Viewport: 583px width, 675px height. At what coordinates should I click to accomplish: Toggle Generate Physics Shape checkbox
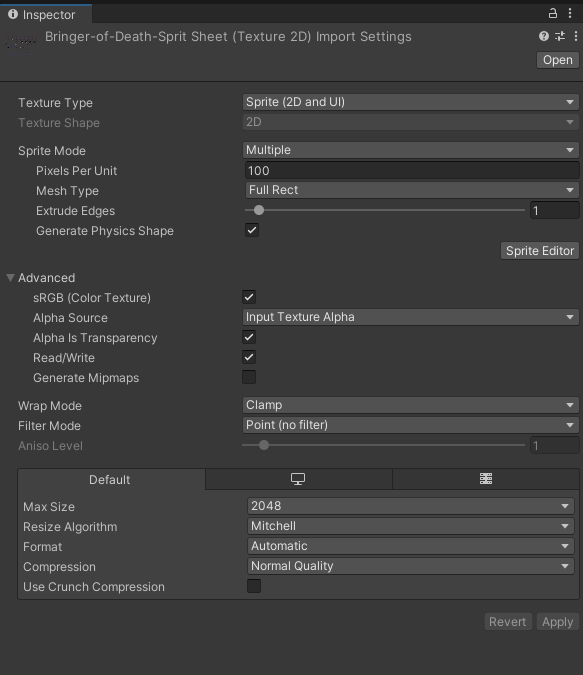pos(252,230)
